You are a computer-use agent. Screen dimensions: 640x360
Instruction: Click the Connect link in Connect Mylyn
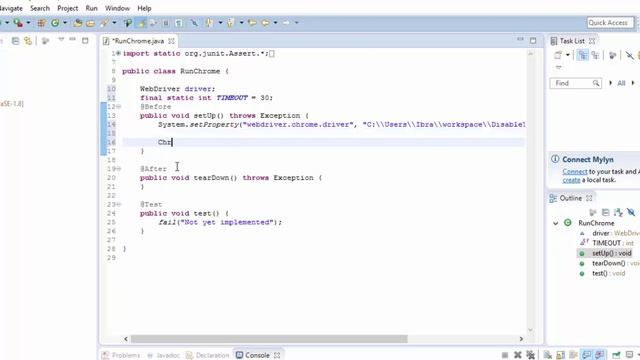pos(575,172)
